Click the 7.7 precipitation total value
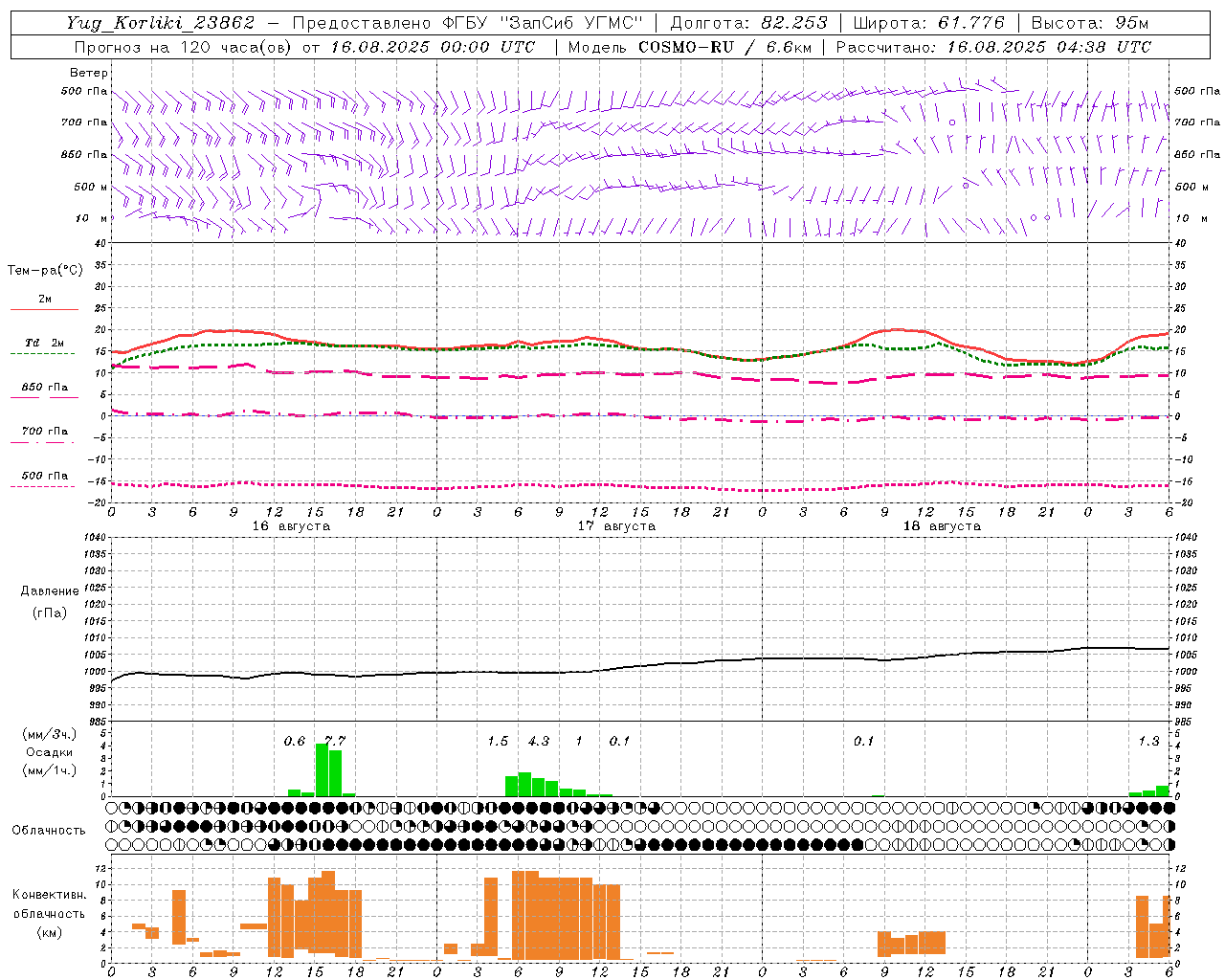Screen dimensions: 1225x980 click(335, 741)
